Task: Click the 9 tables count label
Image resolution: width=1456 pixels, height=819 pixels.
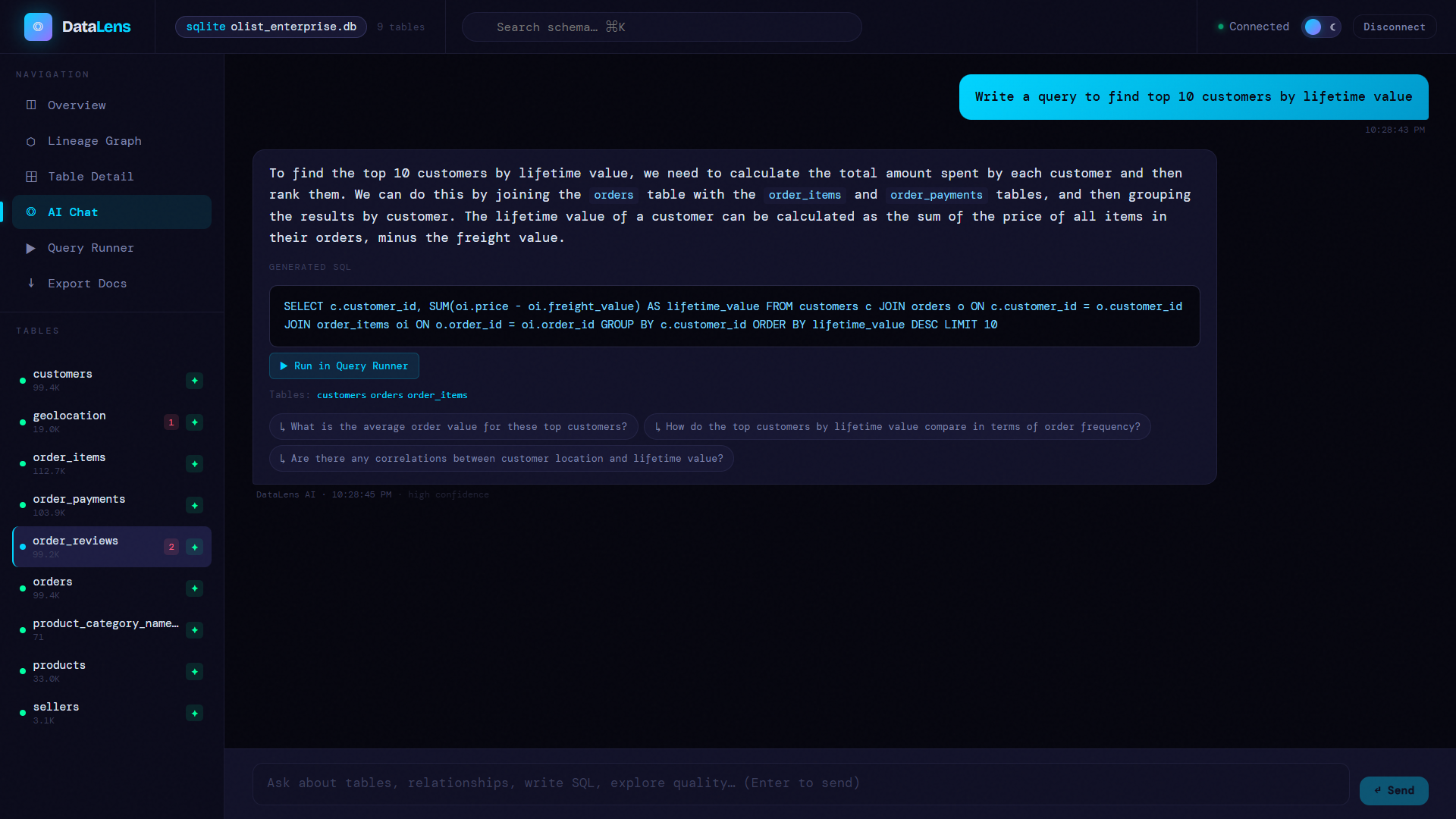Action: pyautogui.click(x=401, y=27)
